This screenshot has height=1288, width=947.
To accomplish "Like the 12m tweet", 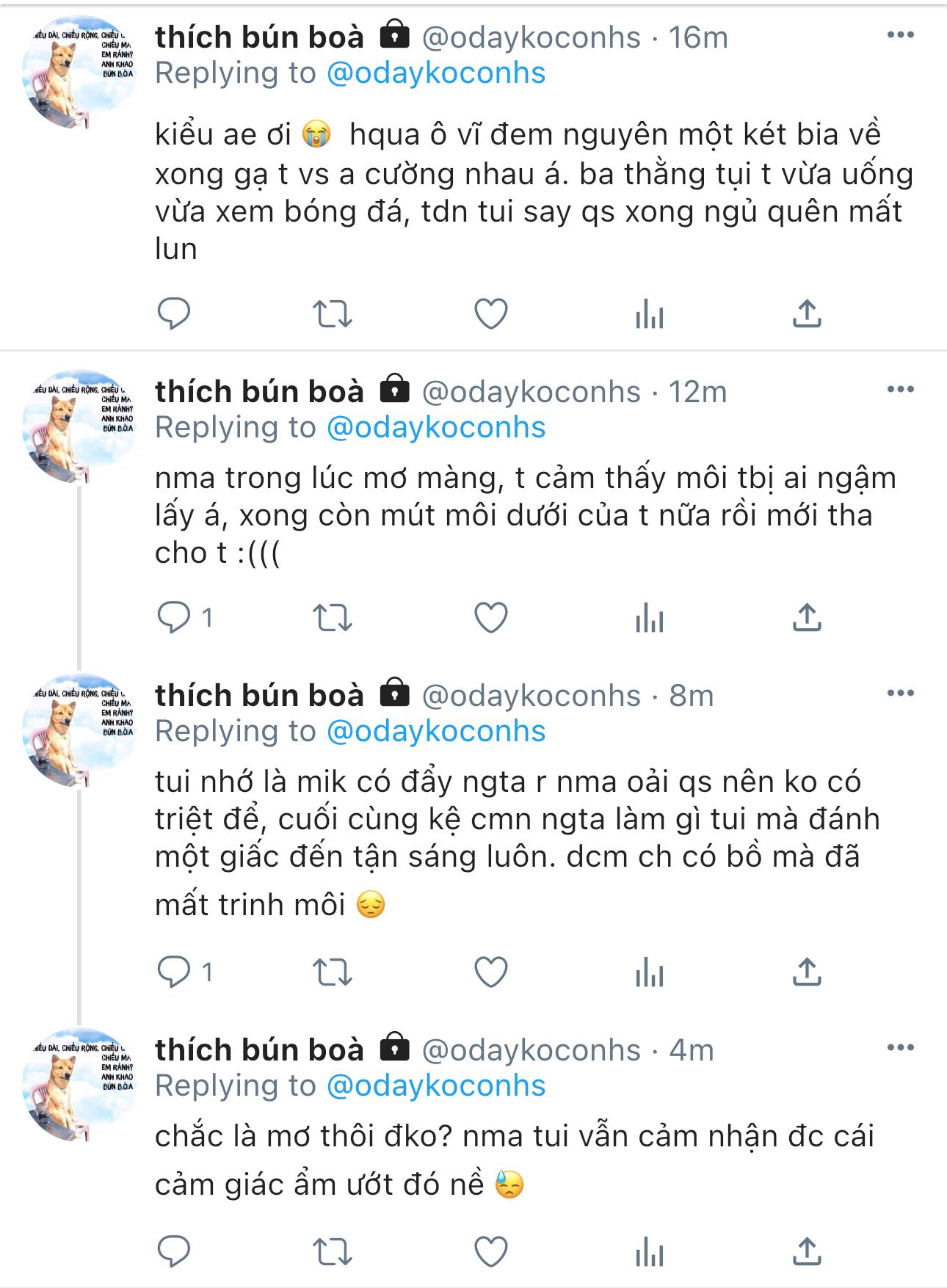I will point(491,618).
